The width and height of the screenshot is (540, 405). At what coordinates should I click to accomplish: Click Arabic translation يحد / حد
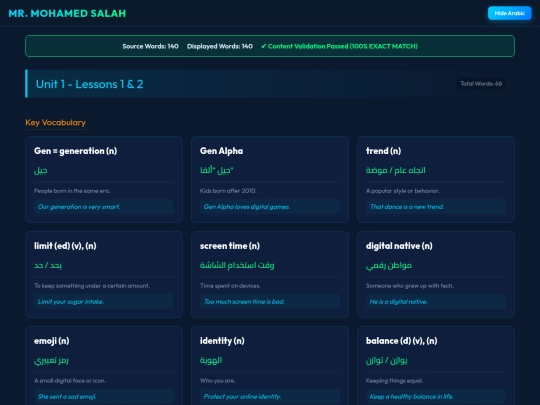coord(48,266)
